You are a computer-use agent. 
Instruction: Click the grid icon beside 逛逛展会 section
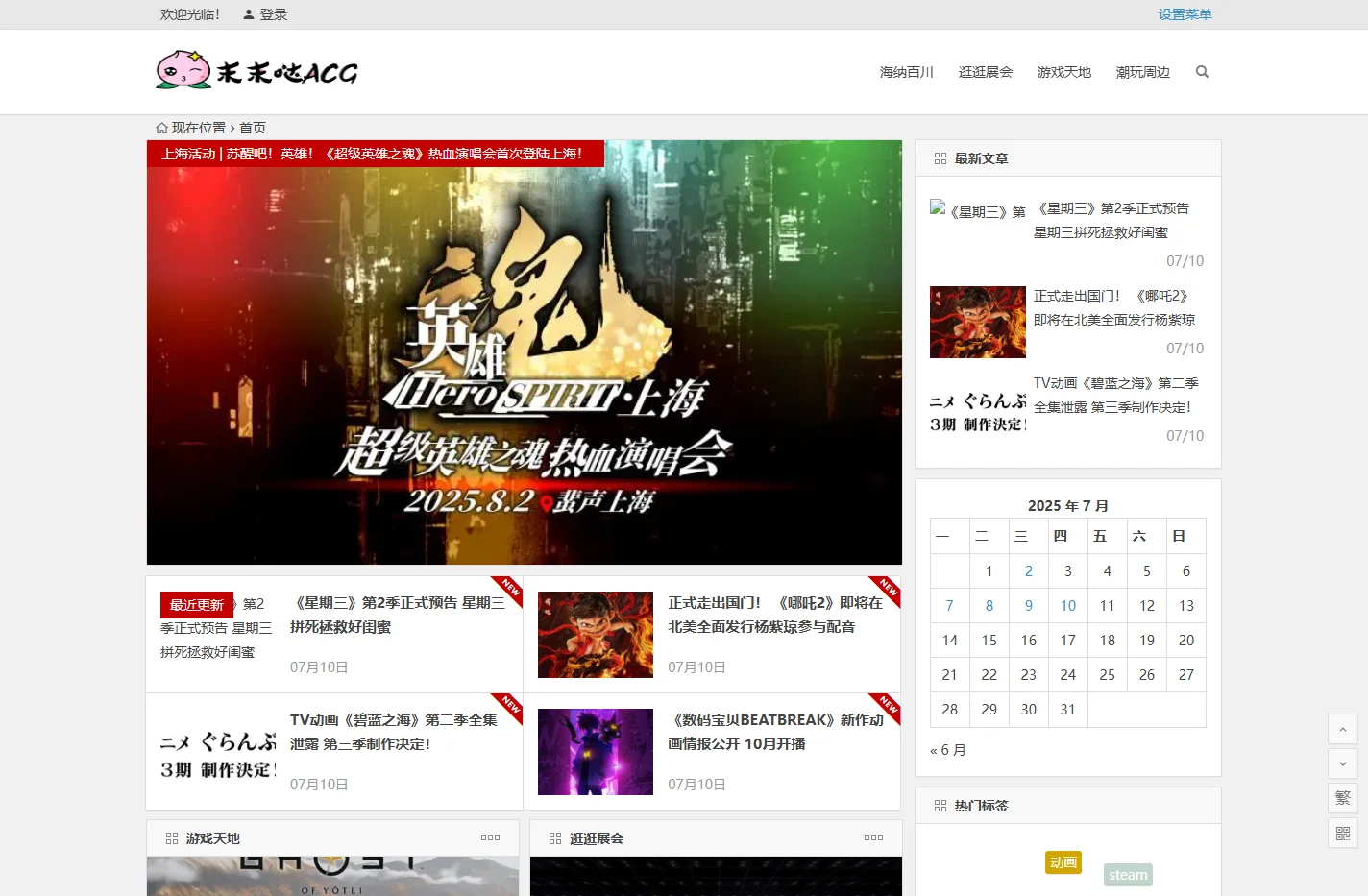(555, 838)
